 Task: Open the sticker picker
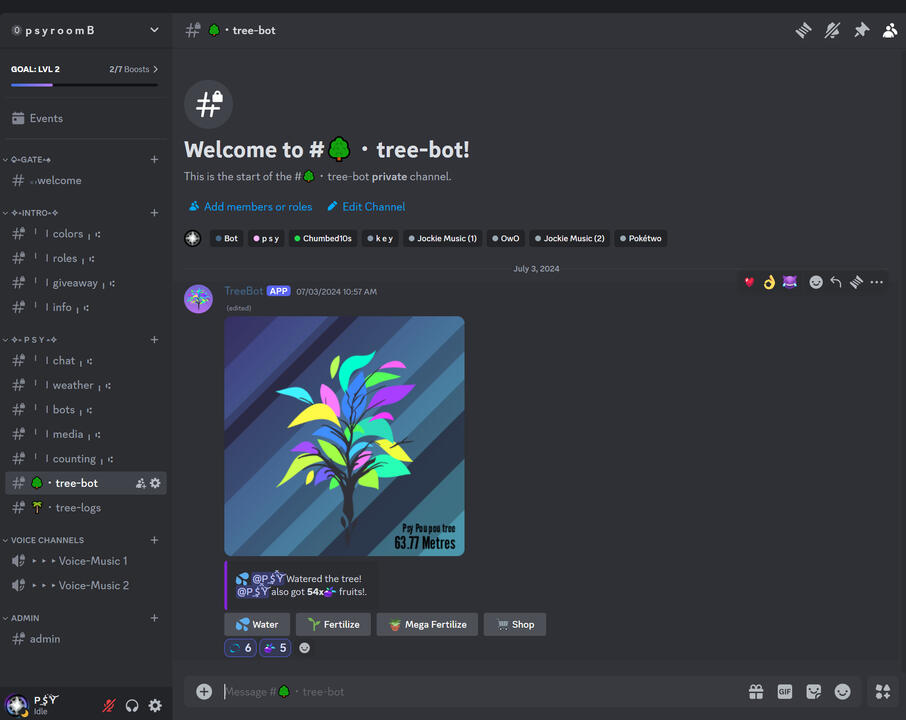pyautogui.click(x=814, y=691)
